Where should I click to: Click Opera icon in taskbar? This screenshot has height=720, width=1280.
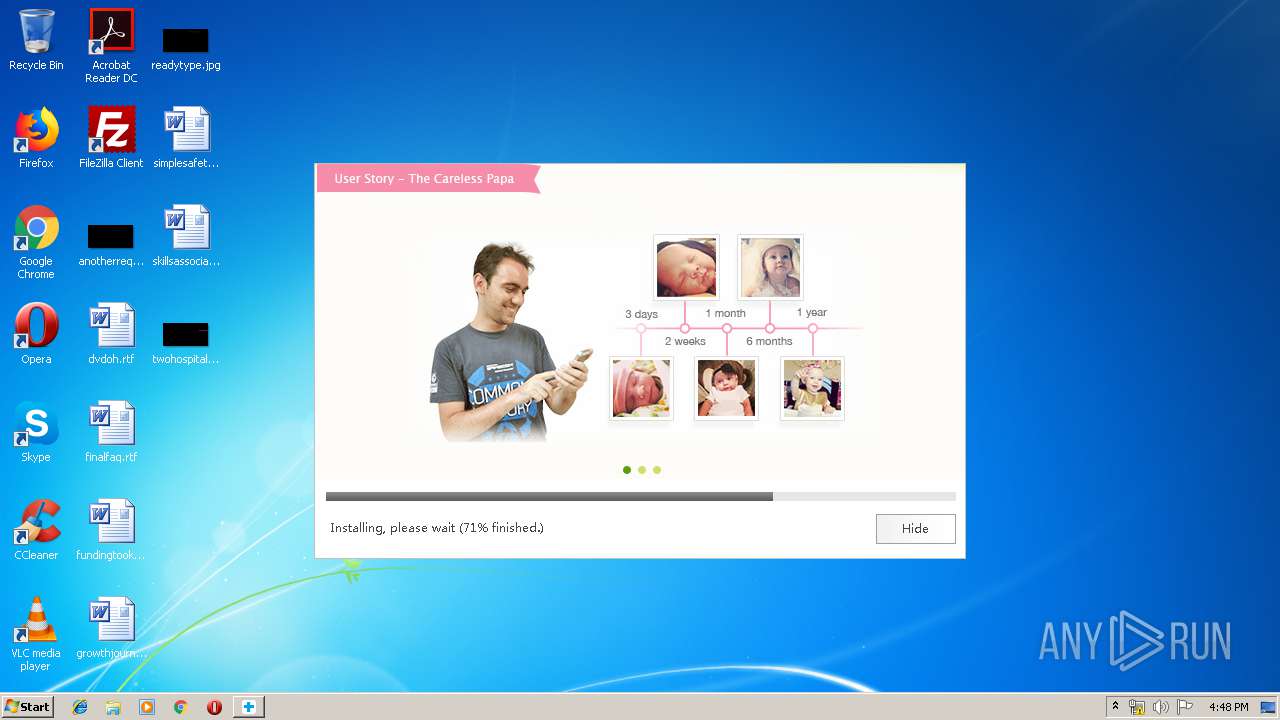click(214, 707)
